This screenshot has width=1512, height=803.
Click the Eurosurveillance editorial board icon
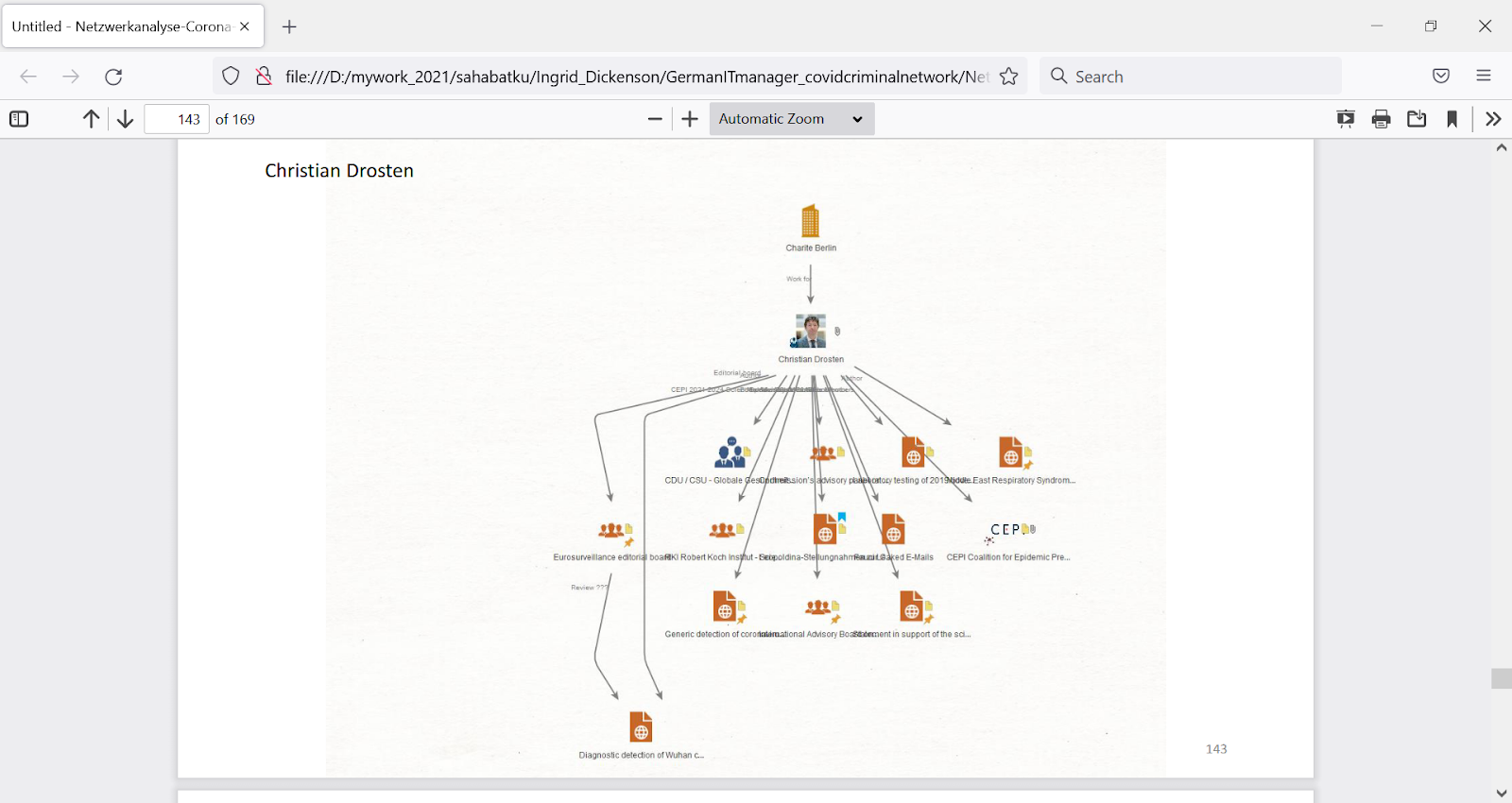tap(611, 531)
